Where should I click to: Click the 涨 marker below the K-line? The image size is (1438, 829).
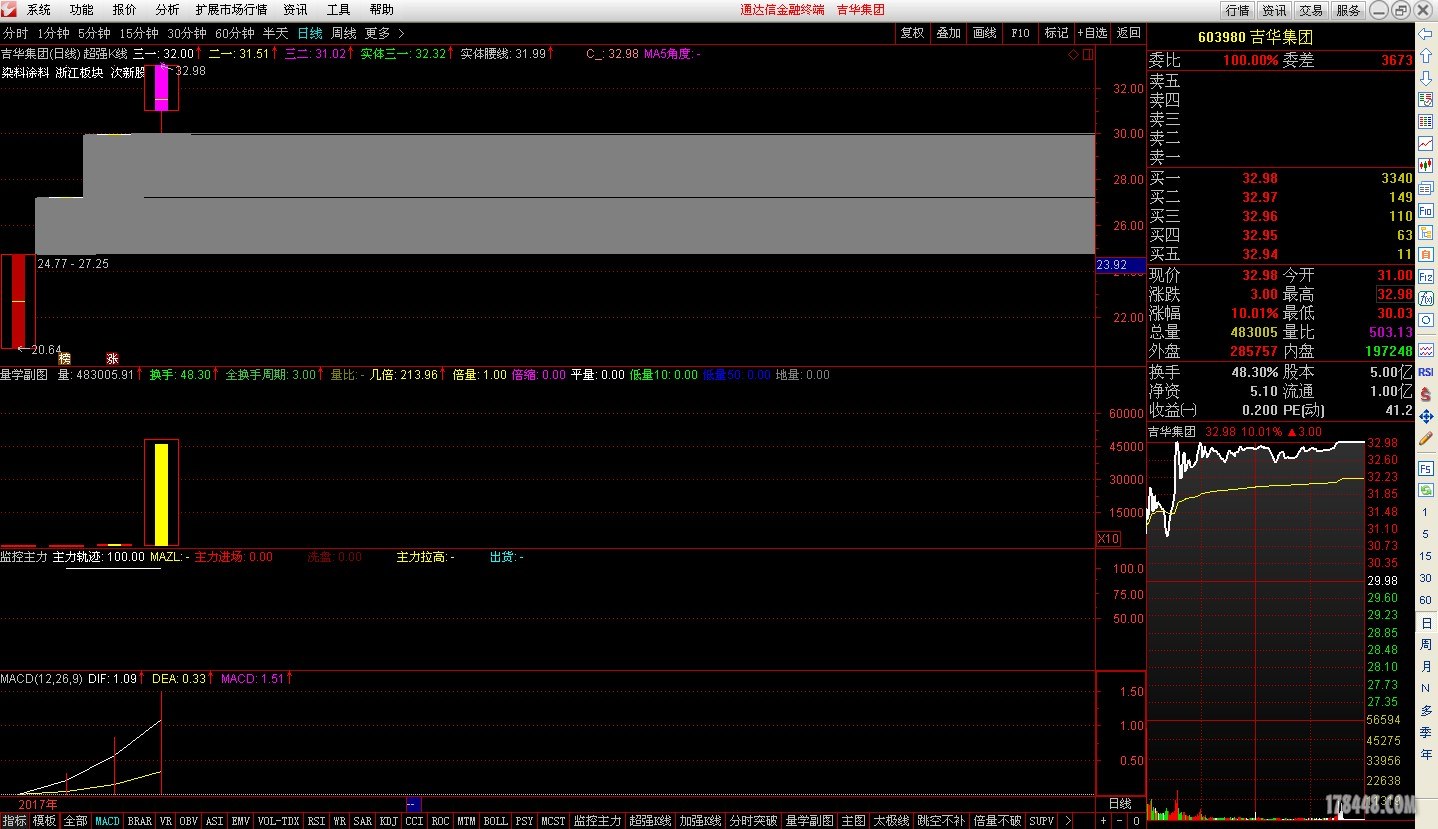tap(113, 358)
